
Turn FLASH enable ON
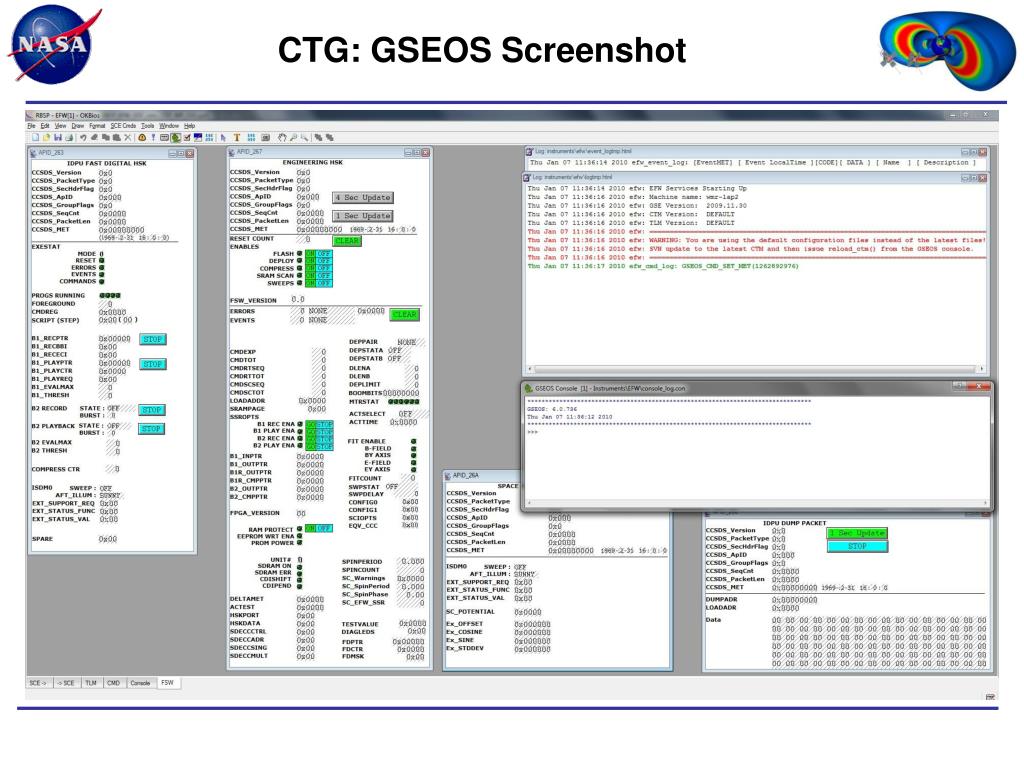[x=311, y=253]
